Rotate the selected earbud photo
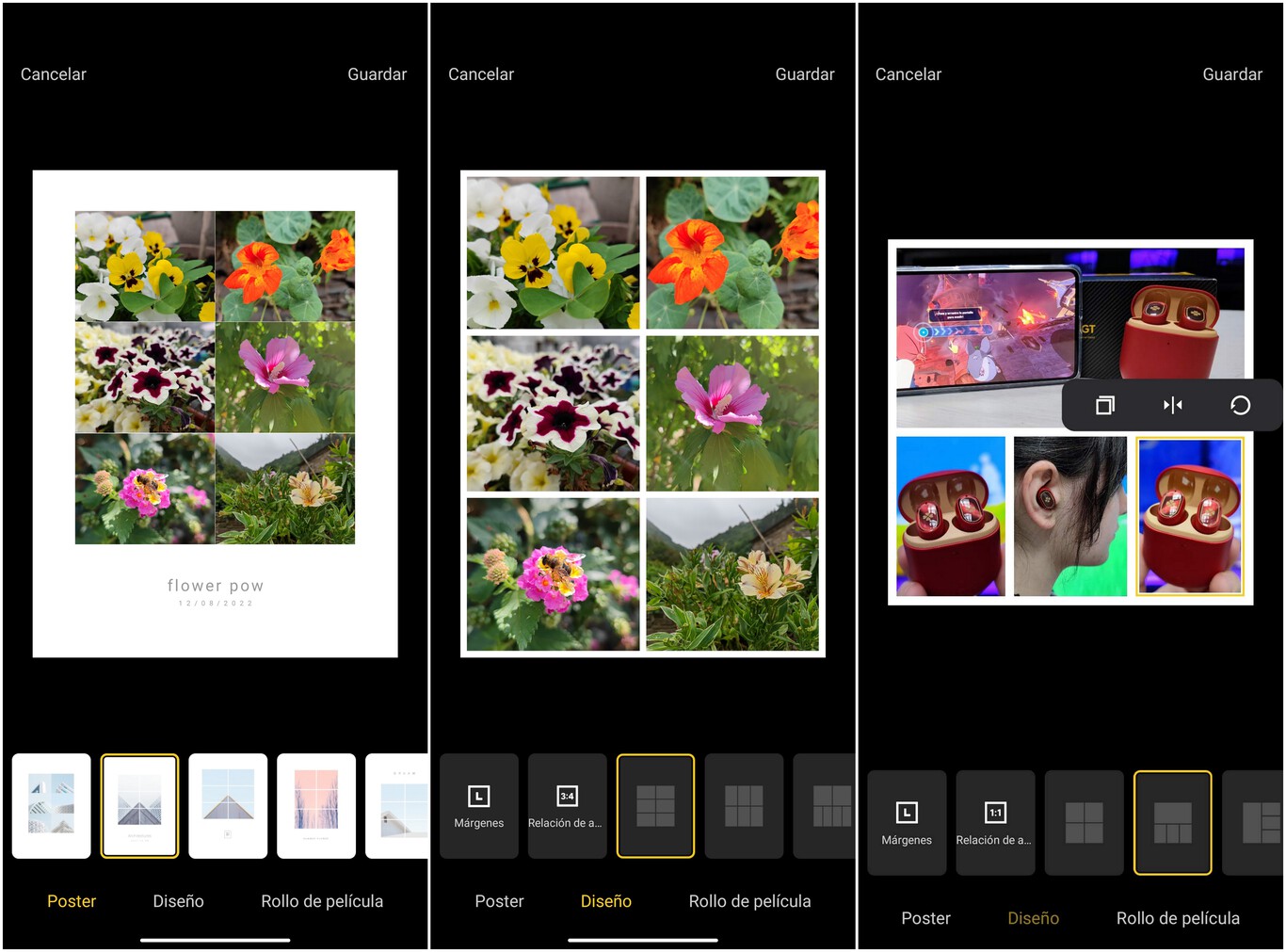Image resolution: width=1286 pixels, height=952 pixels. 1240,405
